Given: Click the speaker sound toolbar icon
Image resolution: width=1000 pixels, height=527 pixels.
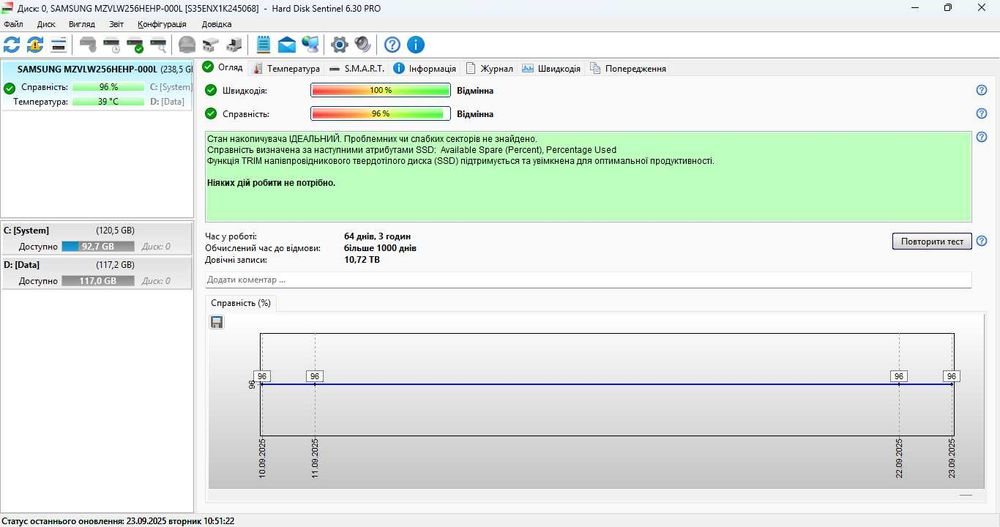Looking at the screenshot, I should [363, 45].
